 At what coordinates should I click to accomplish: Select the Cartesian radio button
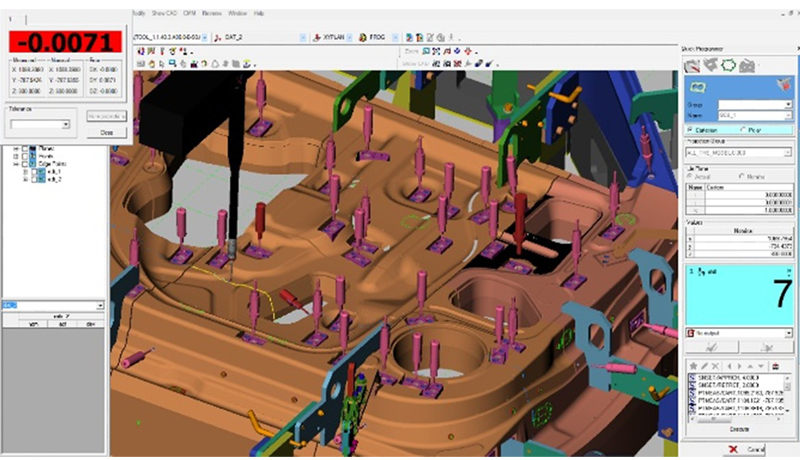[x=690, y=129]
